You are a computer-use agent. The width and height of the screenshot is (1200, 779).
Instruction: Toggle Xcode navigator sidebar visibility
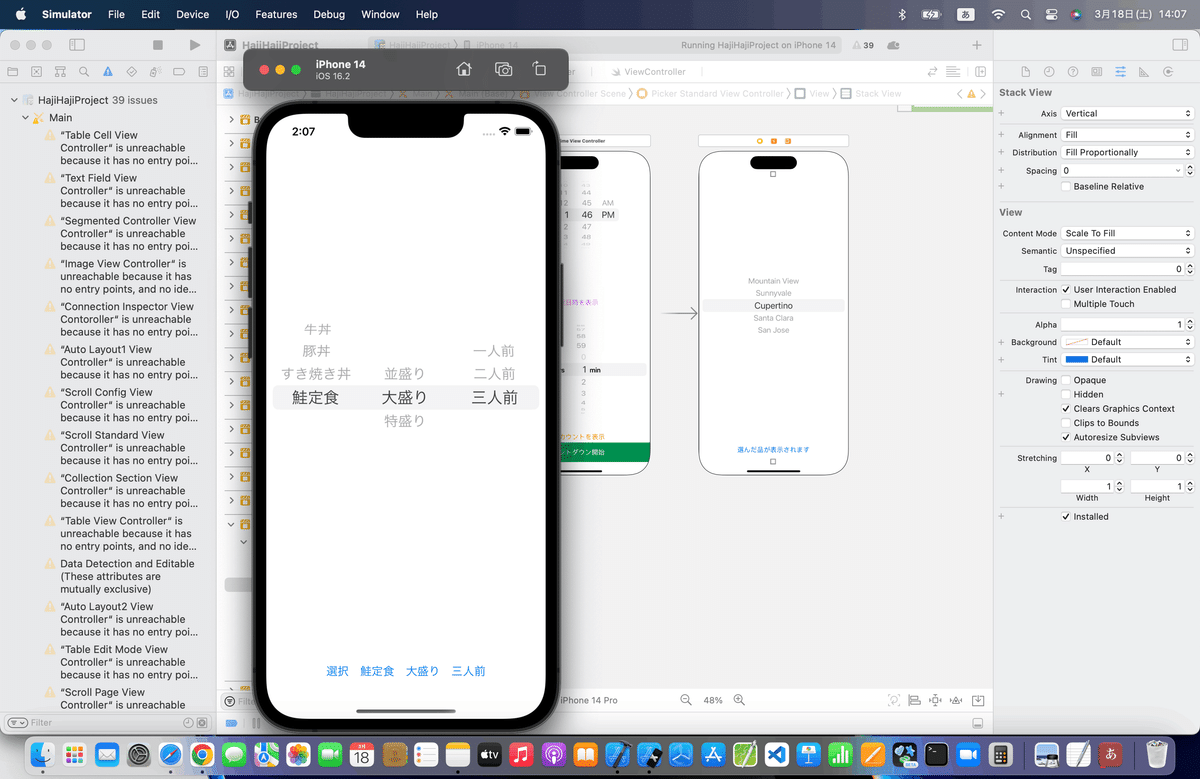[x=77, y=45]
